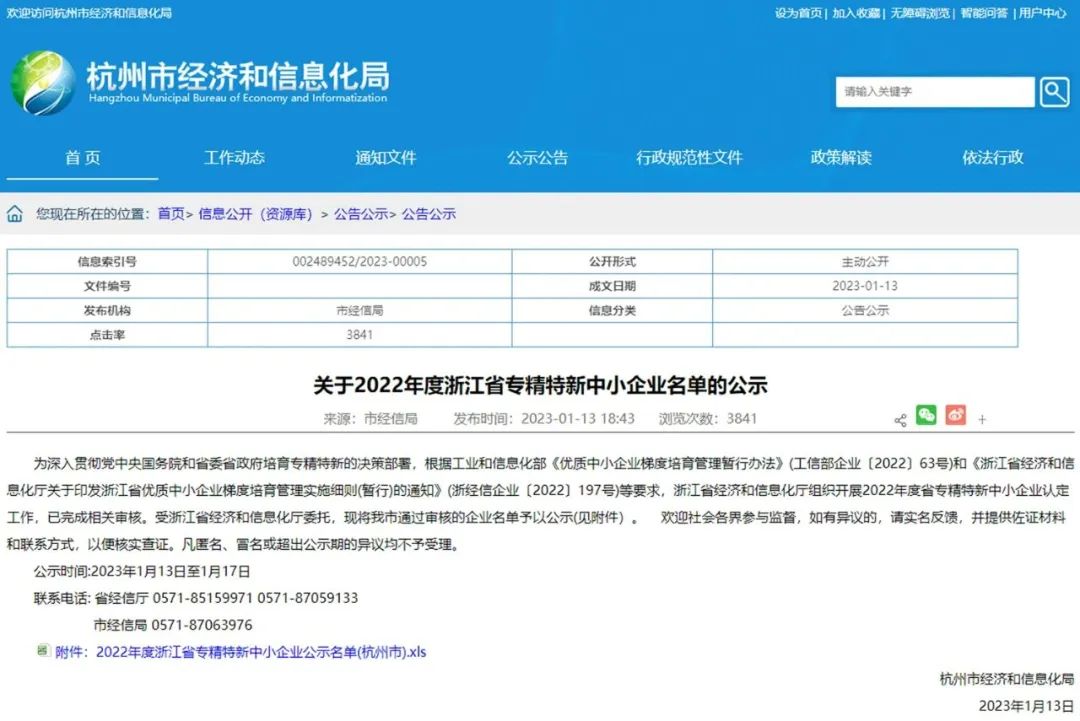Open 无障碍浏览 link at top
This screenshot has width=1080, height=721.
click(x=920, y=13)
